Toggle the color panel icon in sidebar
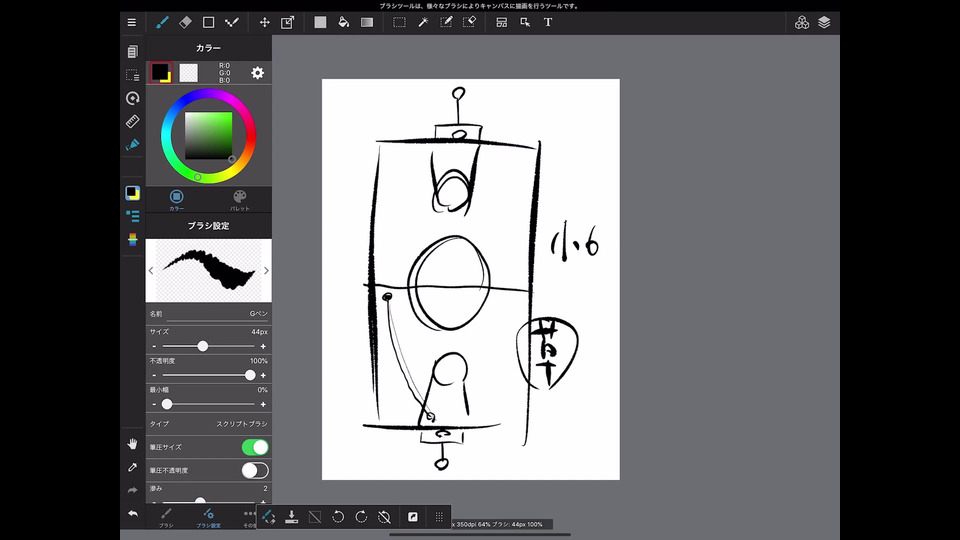Image resolution: width=960 pixels, height=540 pixels. pyautogui.click(x=132, y=193)
